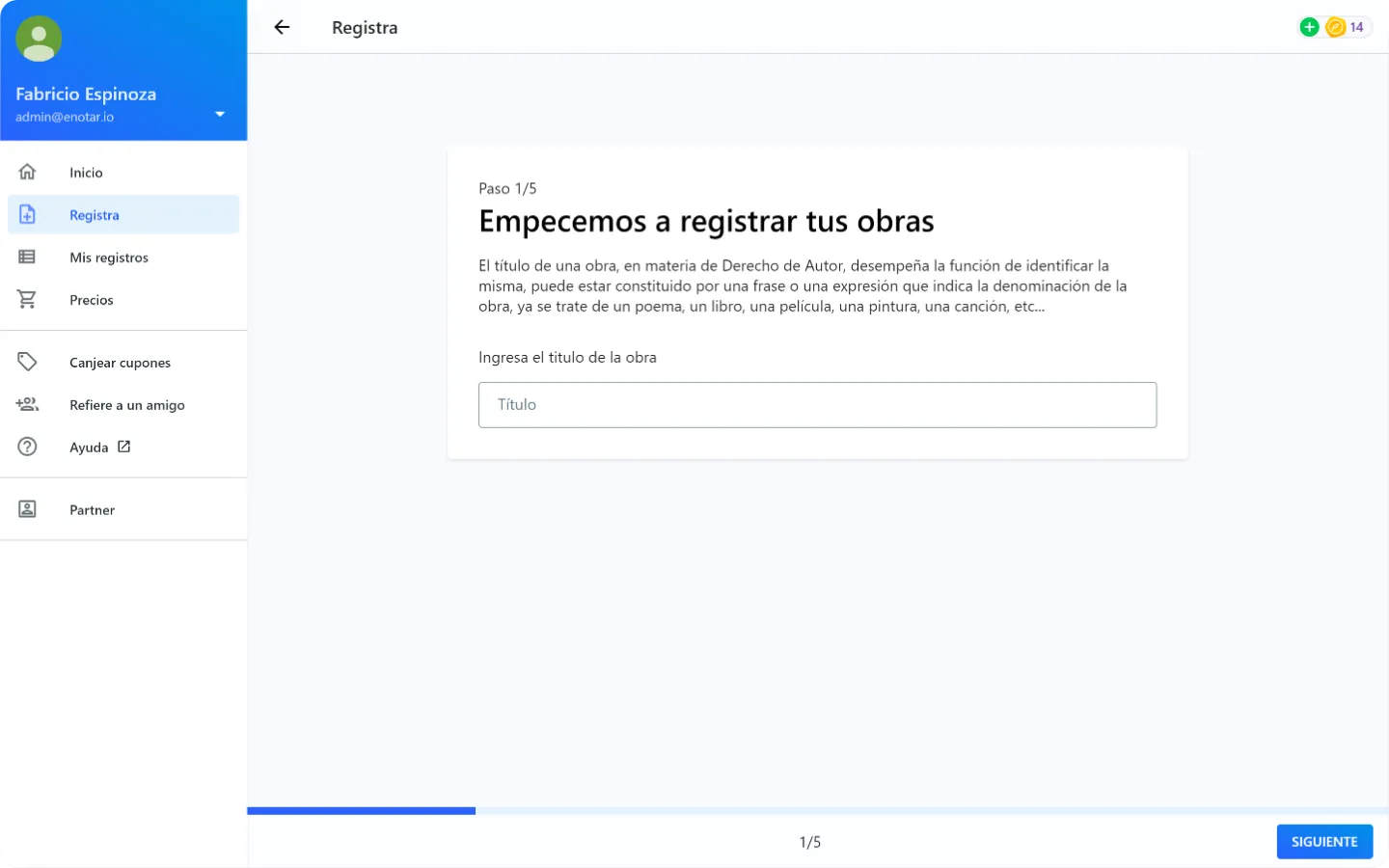Click the Refiere a un amigo icon
Viewport: 1389px width, 868px height.
pyautogui.click(x=27, y=404)
